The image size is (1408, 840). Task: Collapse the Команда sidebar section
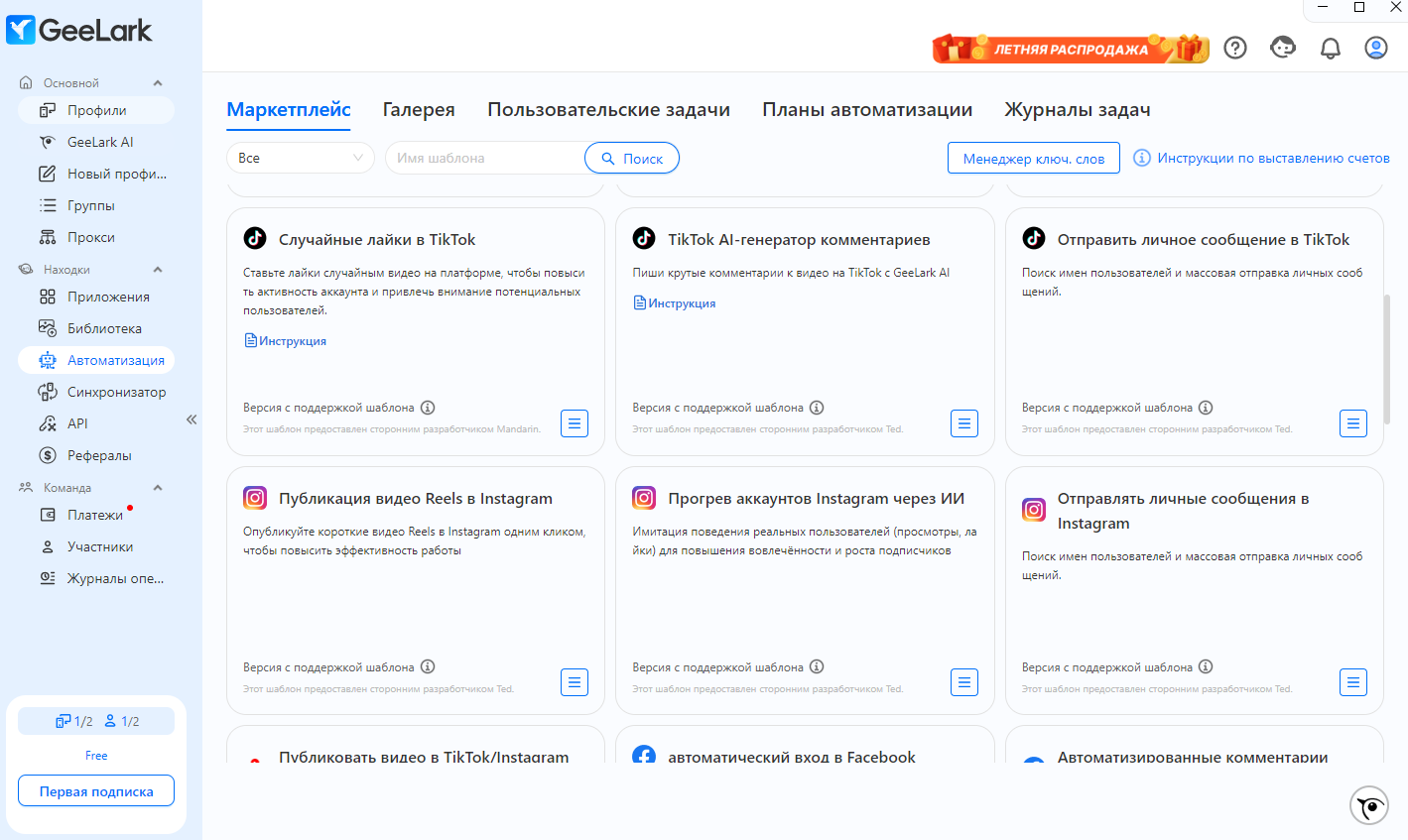[158, 488]
